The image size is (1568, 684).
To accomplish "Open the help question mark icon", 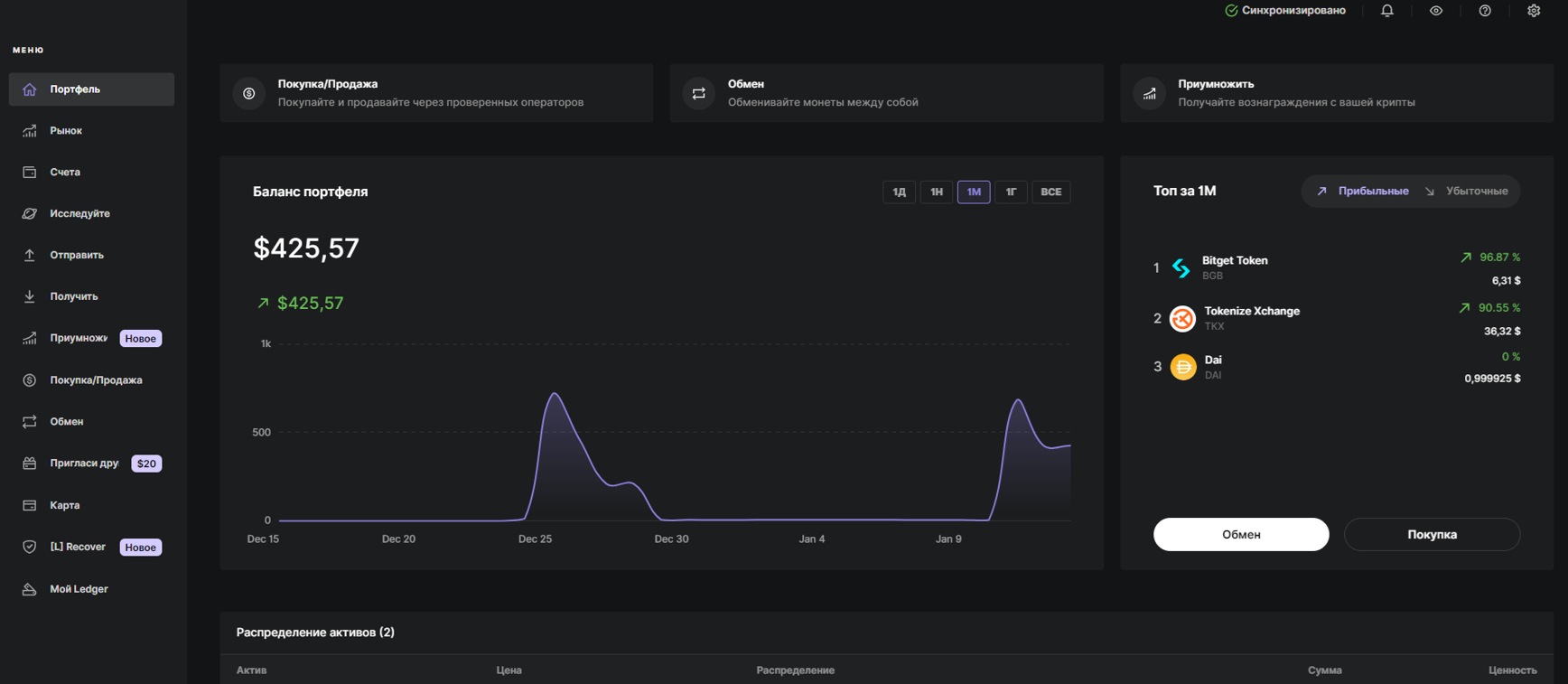I will (x=1485, y=11).
